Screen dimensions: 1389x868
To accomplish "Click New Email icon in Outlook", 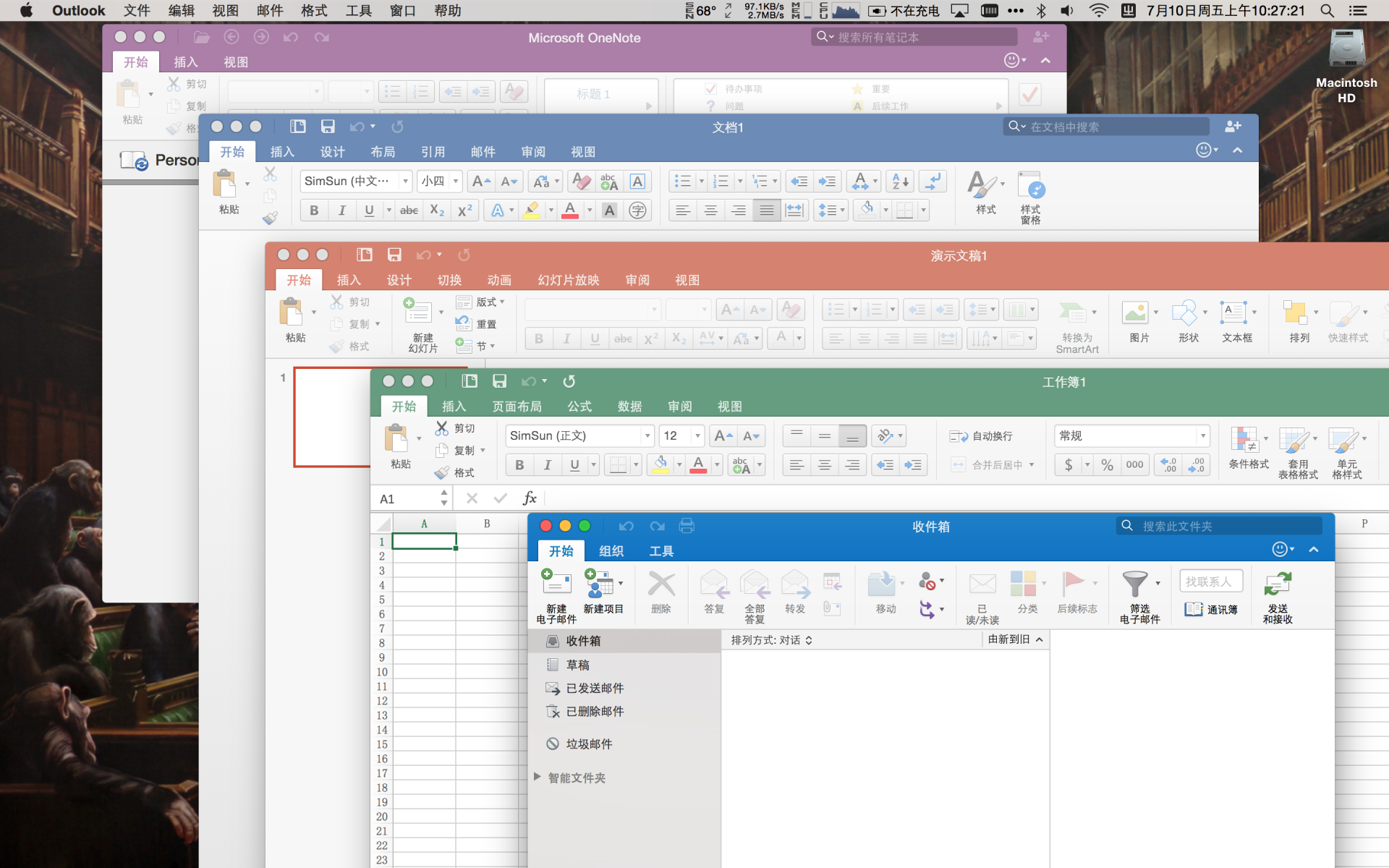I will click(x=556, y=584).
